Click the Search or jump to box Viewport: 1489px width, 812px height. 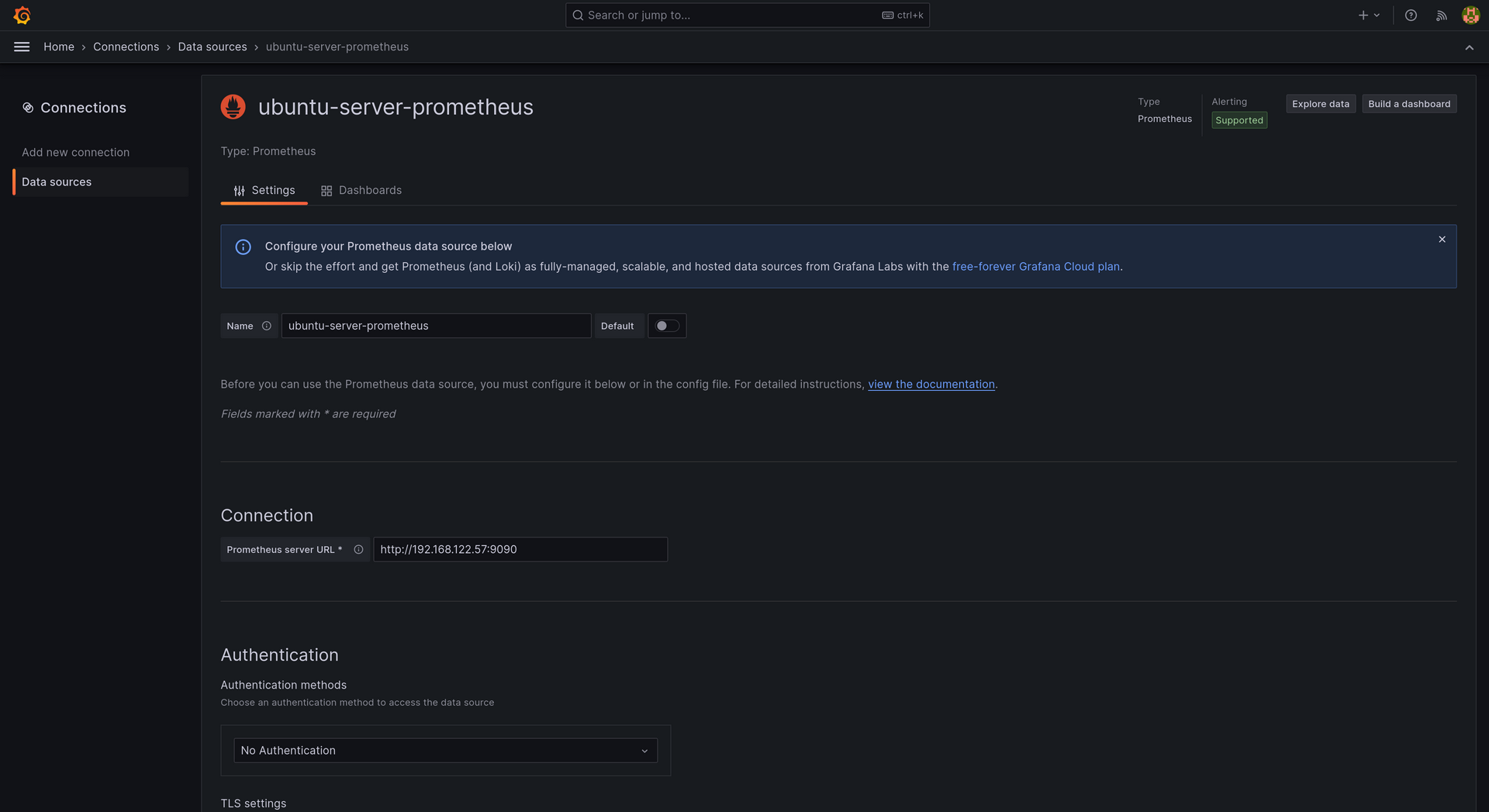(x=748, y=15)
